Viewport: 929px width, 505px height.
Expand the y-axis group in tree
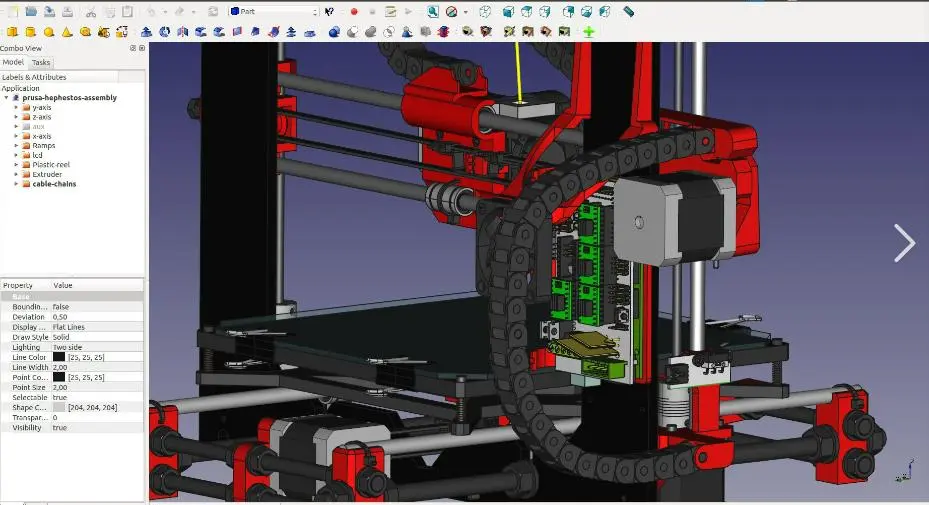pyautogui.click(x=16, y=107)
